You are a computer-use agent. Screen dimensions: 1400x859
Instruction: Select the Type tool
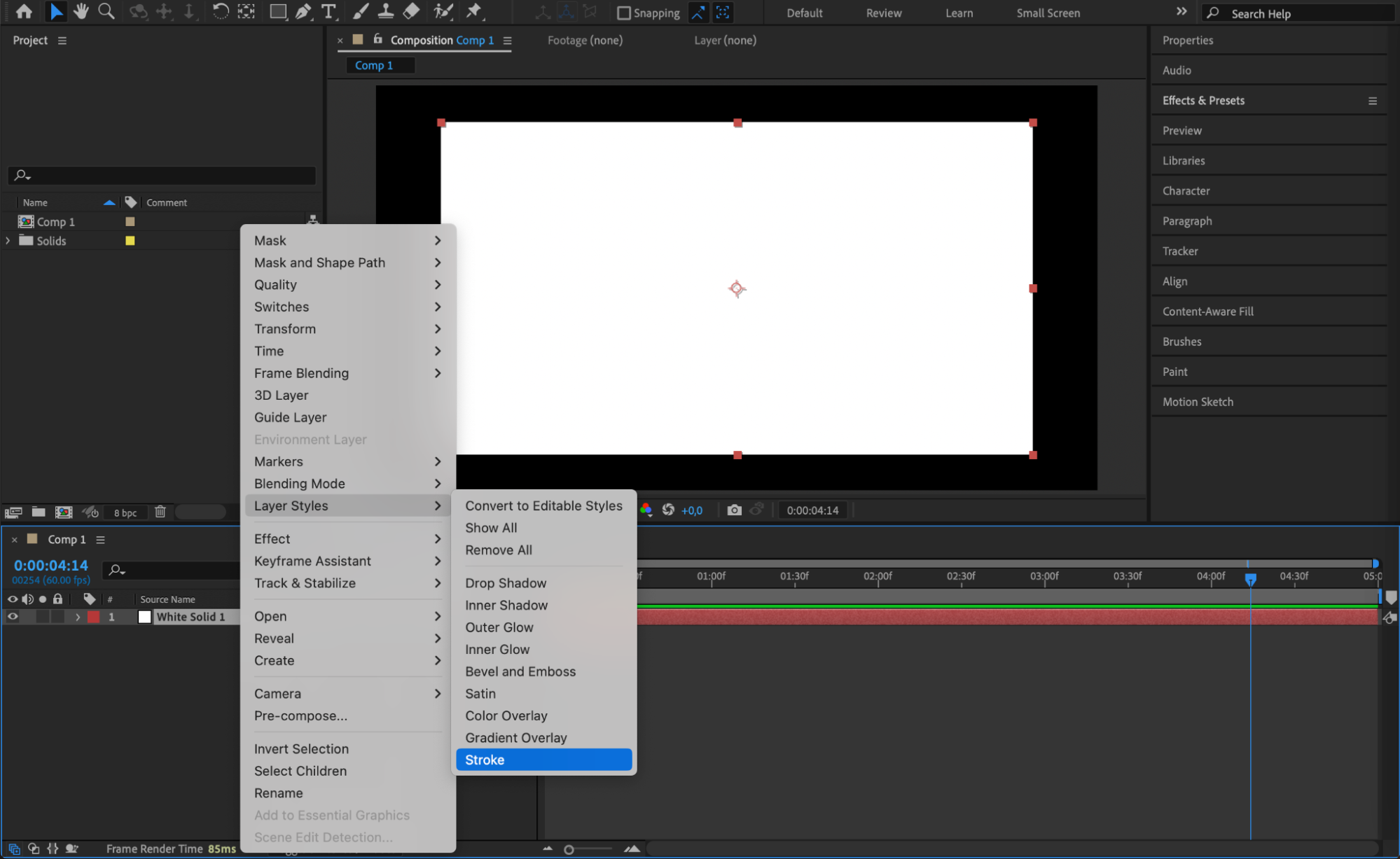(329, 12)
